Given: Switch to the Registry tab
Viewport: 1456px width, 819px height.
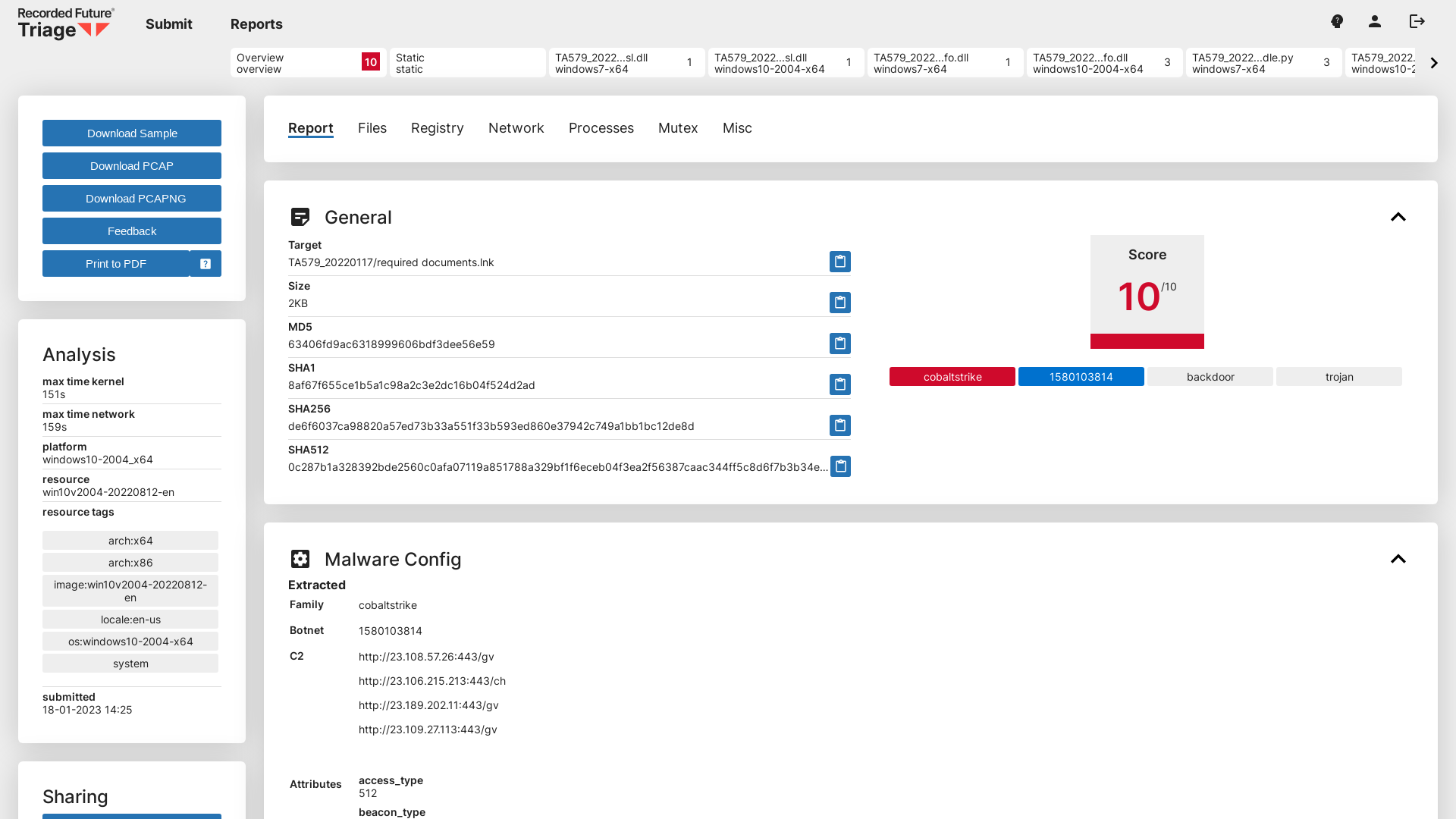Looking at the screenshot, I should [438, 128].
